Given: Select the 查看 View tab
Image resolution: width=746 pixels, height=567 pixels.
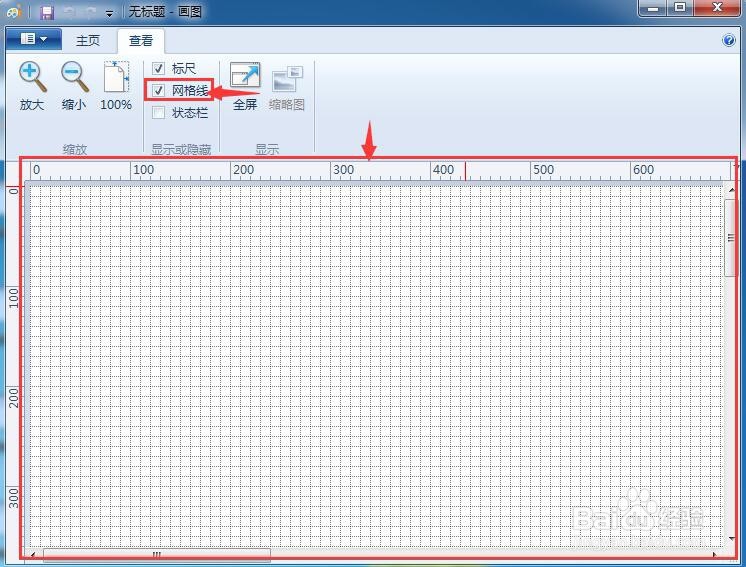Looking at the screenshot, I should click(141, 41).
